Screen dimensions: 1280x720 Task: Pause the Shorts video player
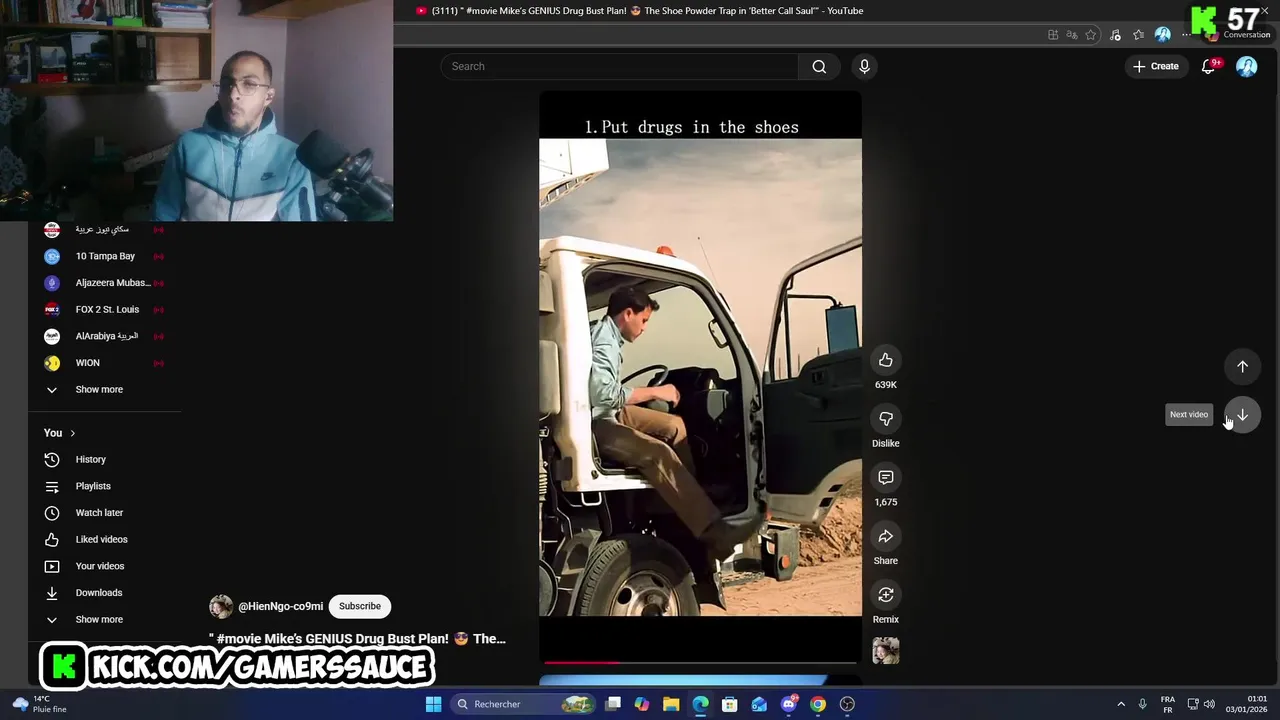click(700, 376)
